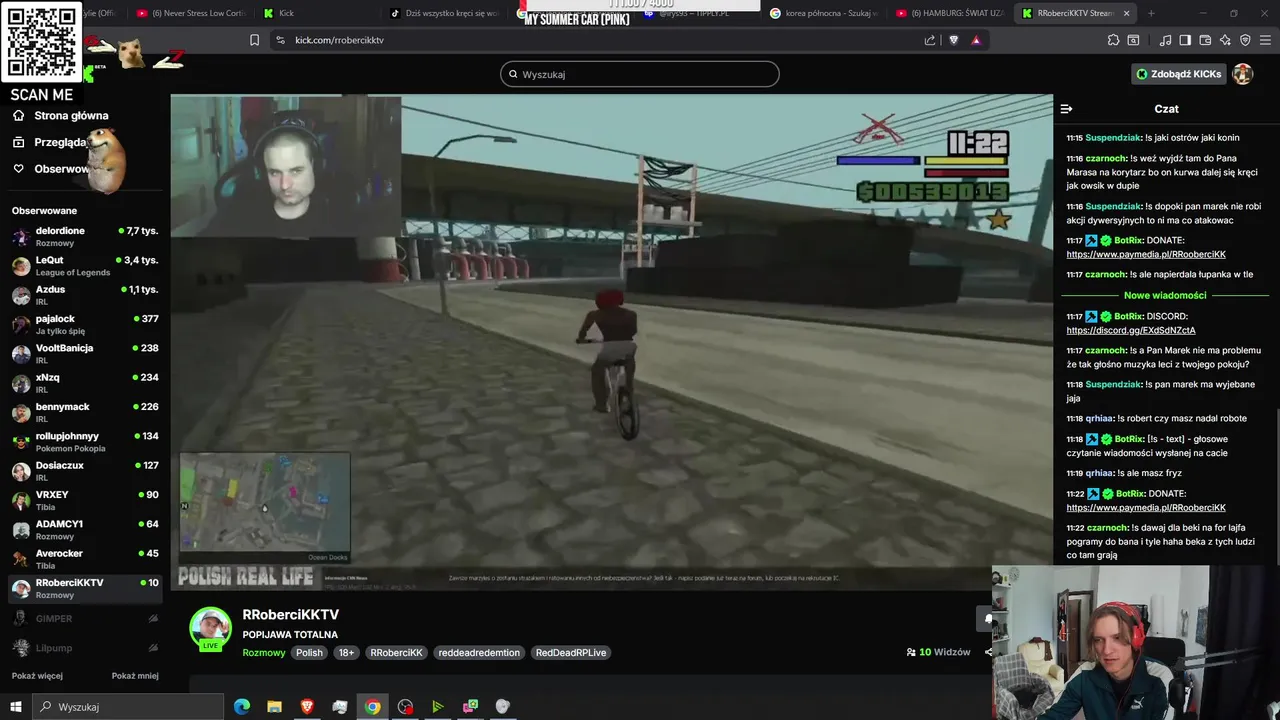Viewport: 1280px width, 720px height.
Task: Click the Windows Start button
Action: [x=16, y=707]
